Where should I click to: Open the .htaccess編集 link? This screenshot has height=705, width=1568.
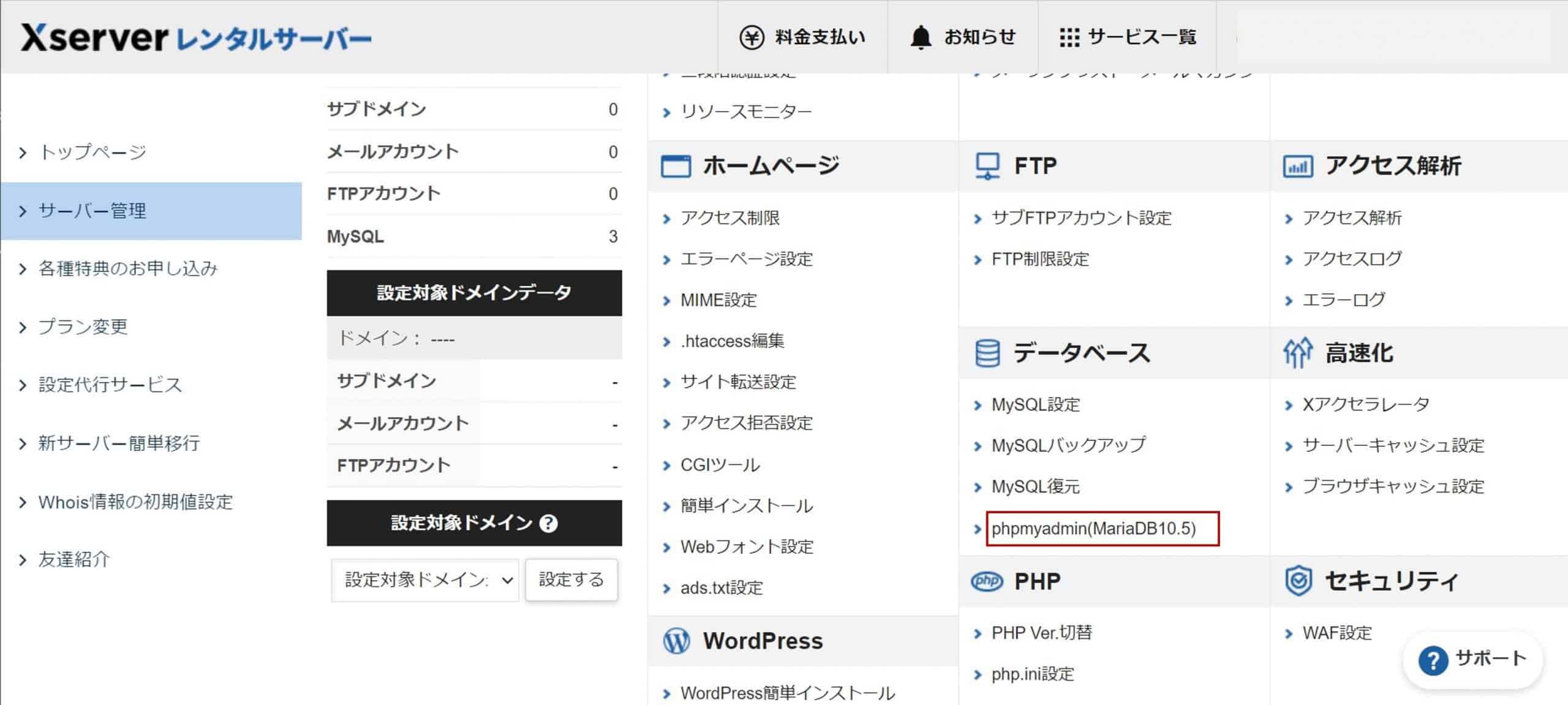pyautogui.click(x=733, y=341)
